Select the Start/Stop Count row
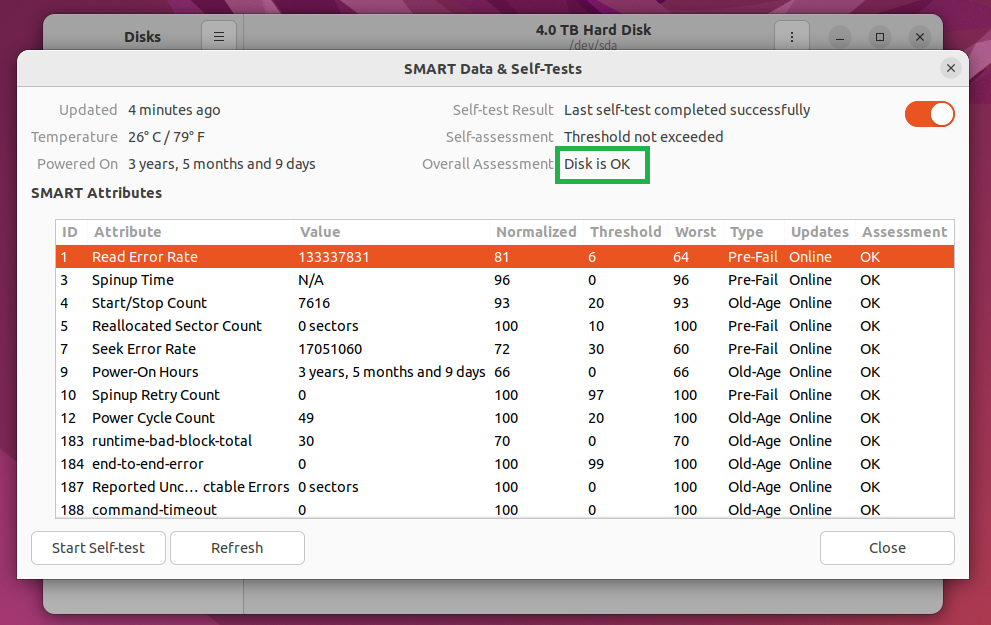This screenshot has width=991, height=625. pos(505,303)
